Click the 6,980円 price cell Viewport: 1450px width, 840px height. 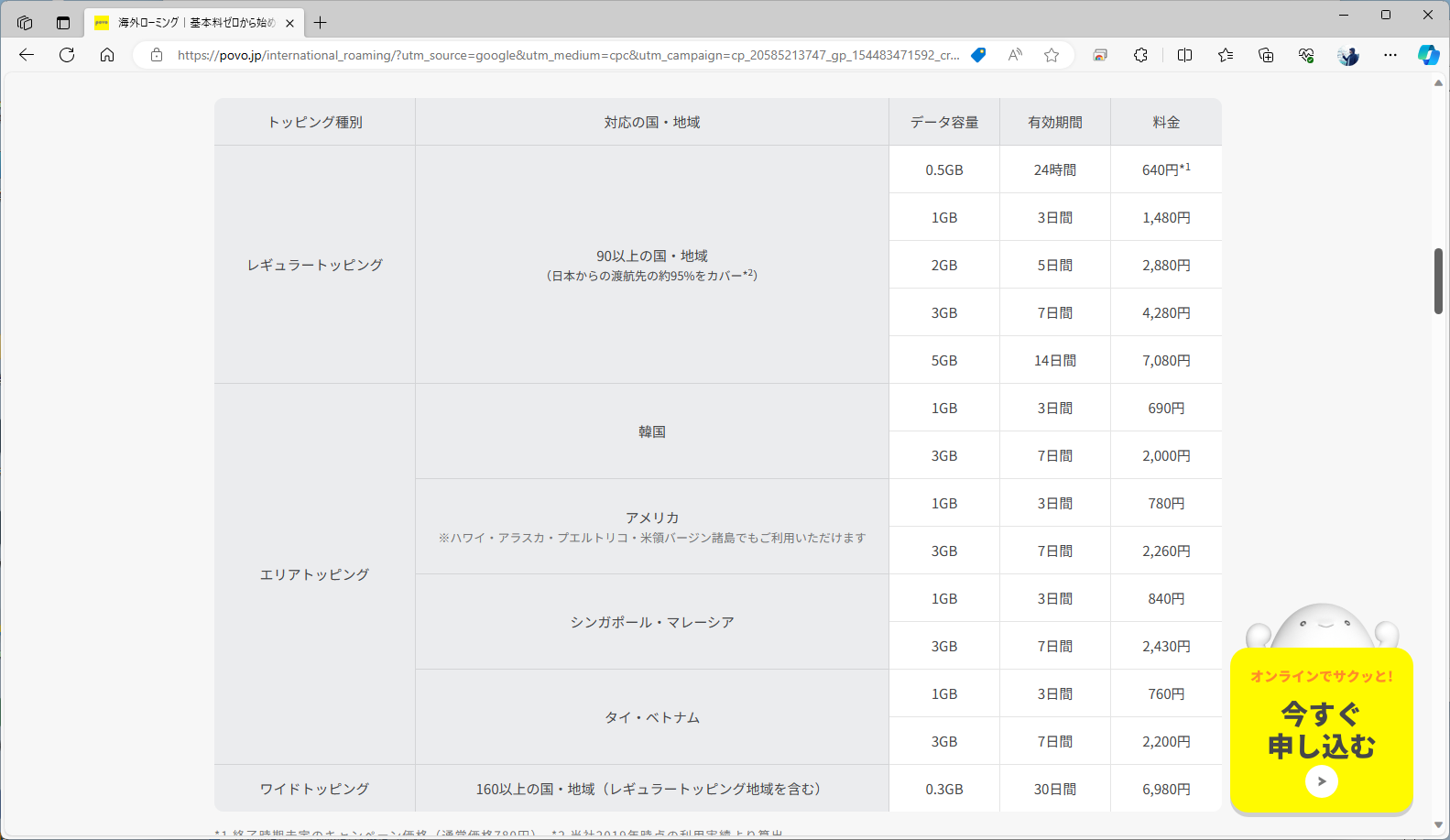pyautogui.click(x=1166, y=789)
